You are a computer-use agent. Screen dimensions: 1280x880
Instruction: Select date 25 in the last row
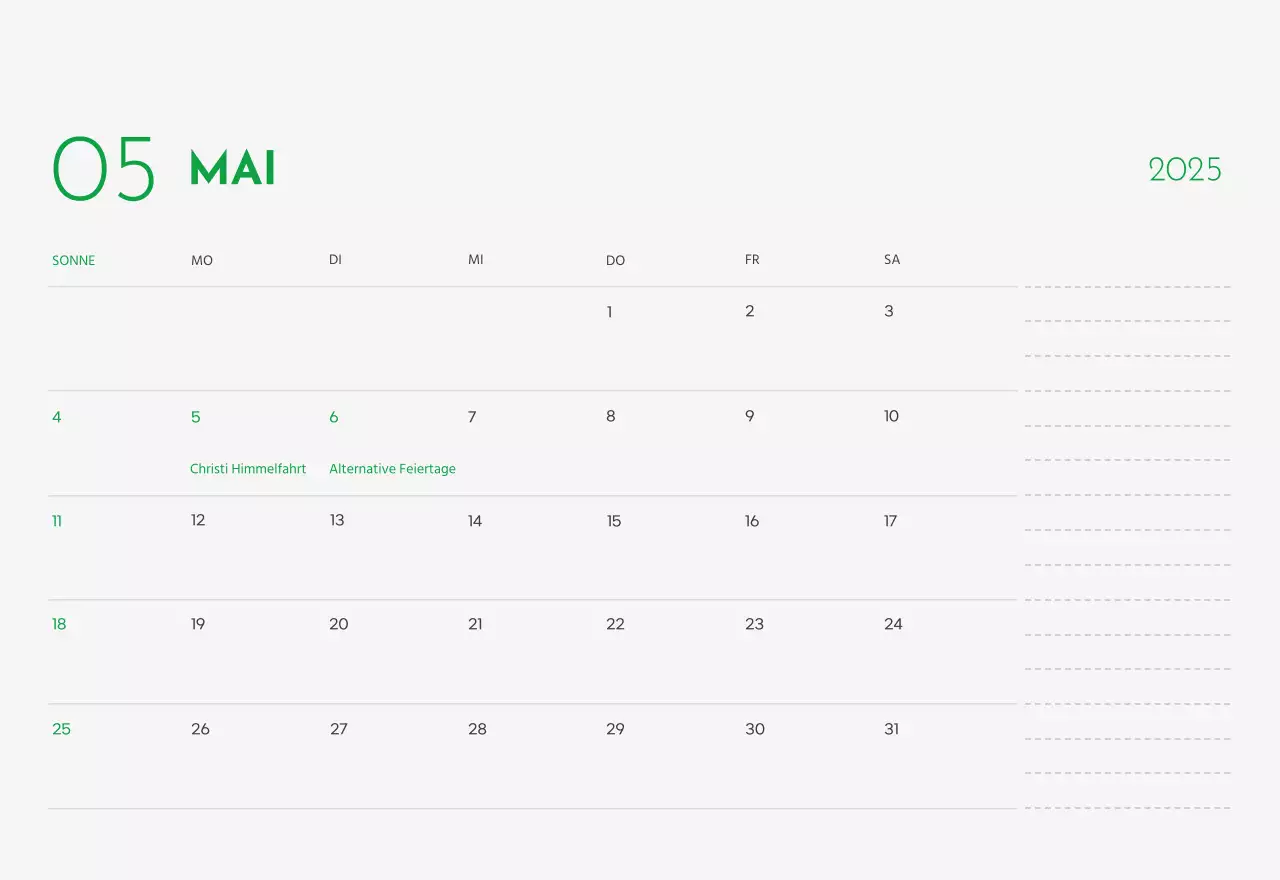pyautogui.click(x=62, y=729)
